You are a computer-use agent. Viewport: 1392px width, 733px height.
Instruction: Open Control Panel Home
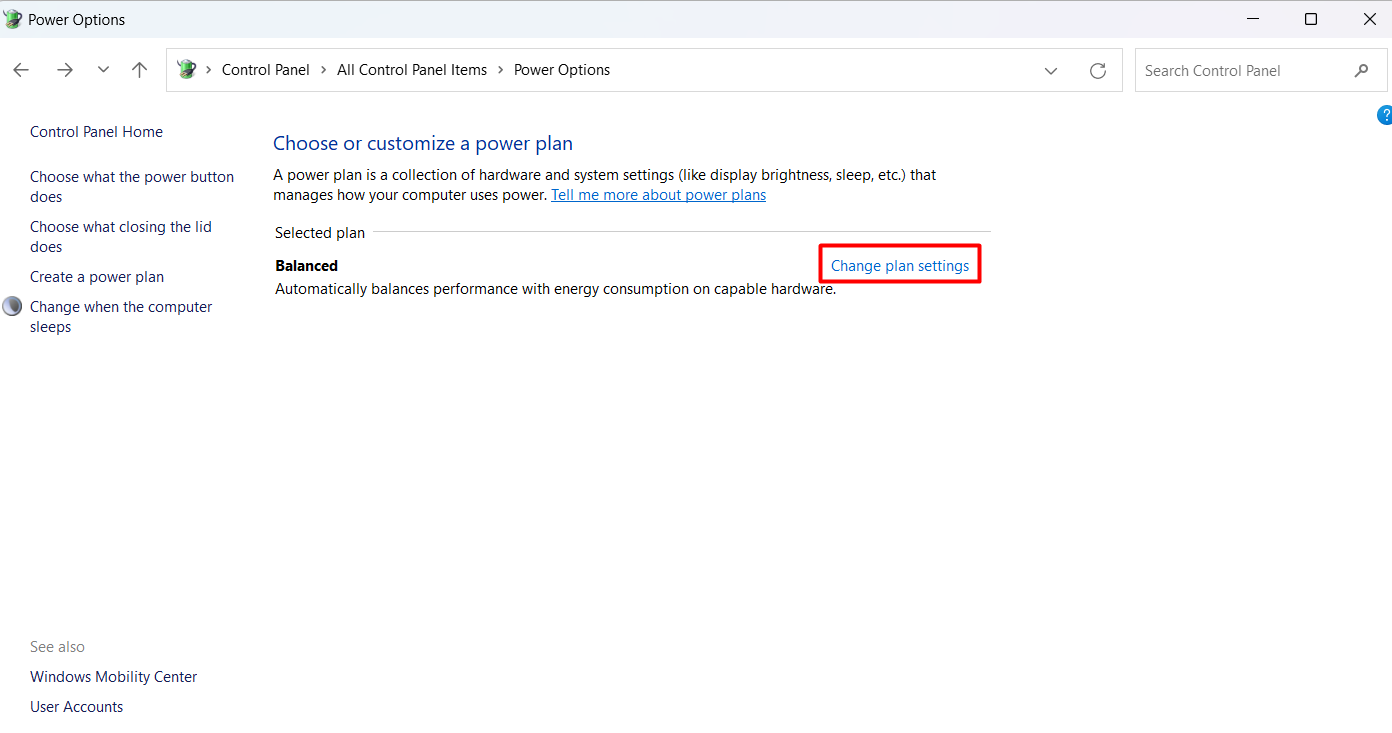(x=96, y=132)
